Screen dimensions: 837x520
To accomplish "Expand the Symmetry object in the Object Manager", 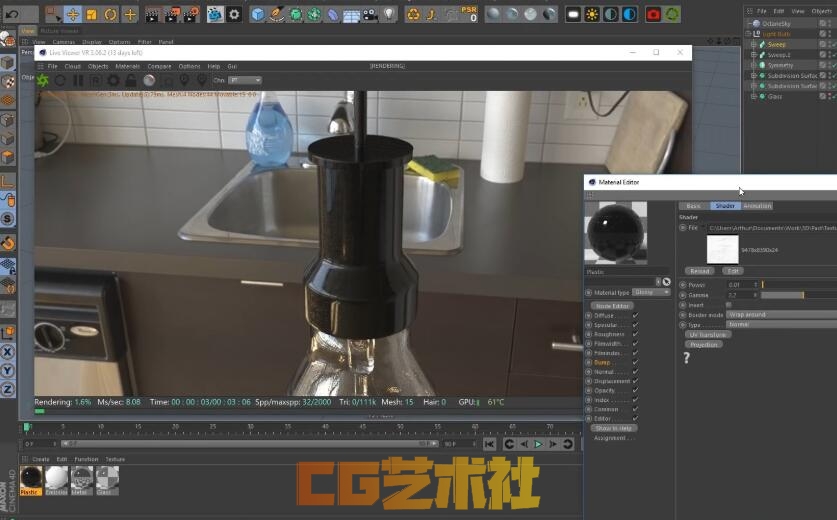I will (x=754, y=65).
